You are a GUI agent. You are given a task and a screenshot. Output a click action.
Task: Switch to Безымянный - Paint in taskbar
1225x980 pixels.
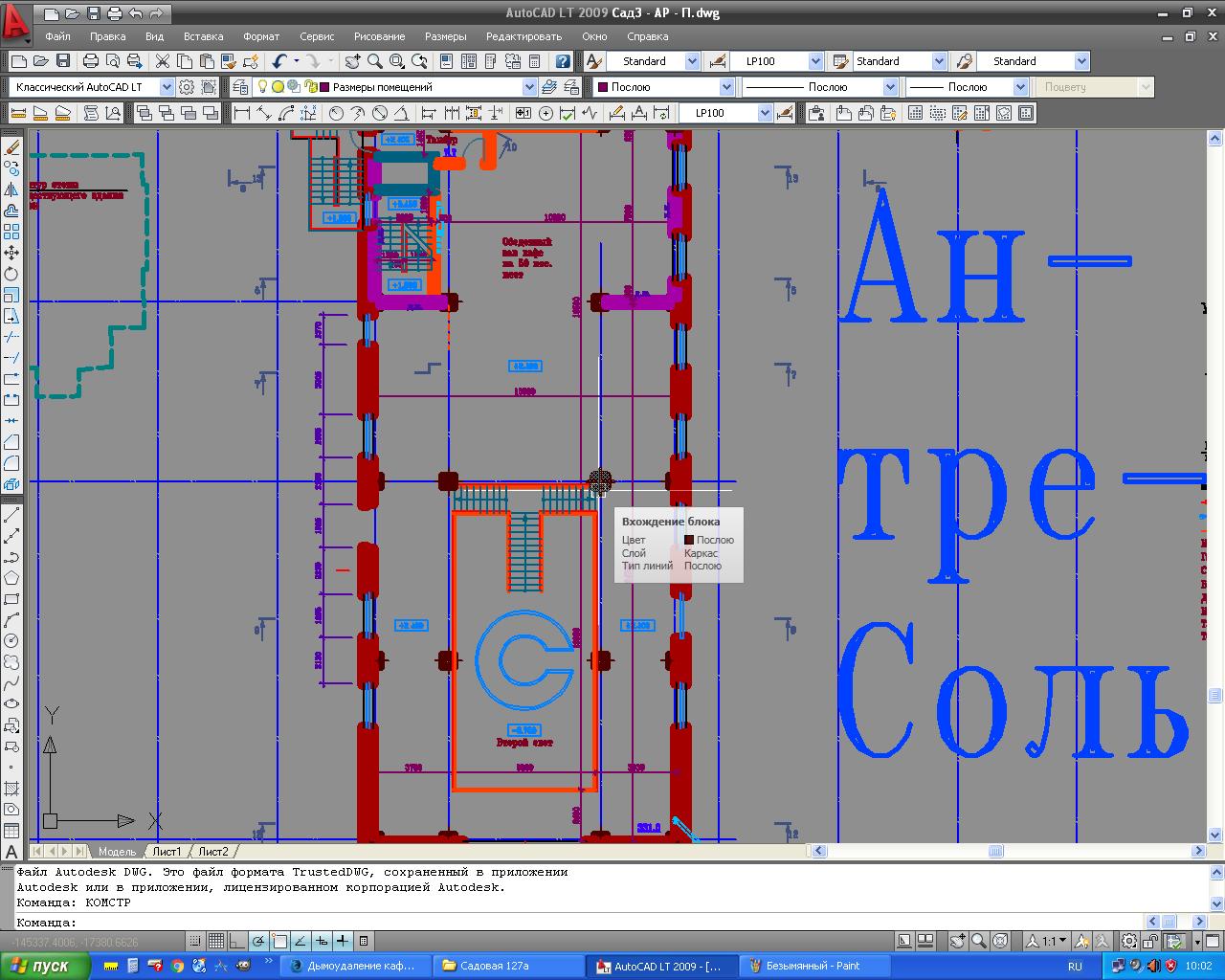pyautogui.click(x=813, y=966)
